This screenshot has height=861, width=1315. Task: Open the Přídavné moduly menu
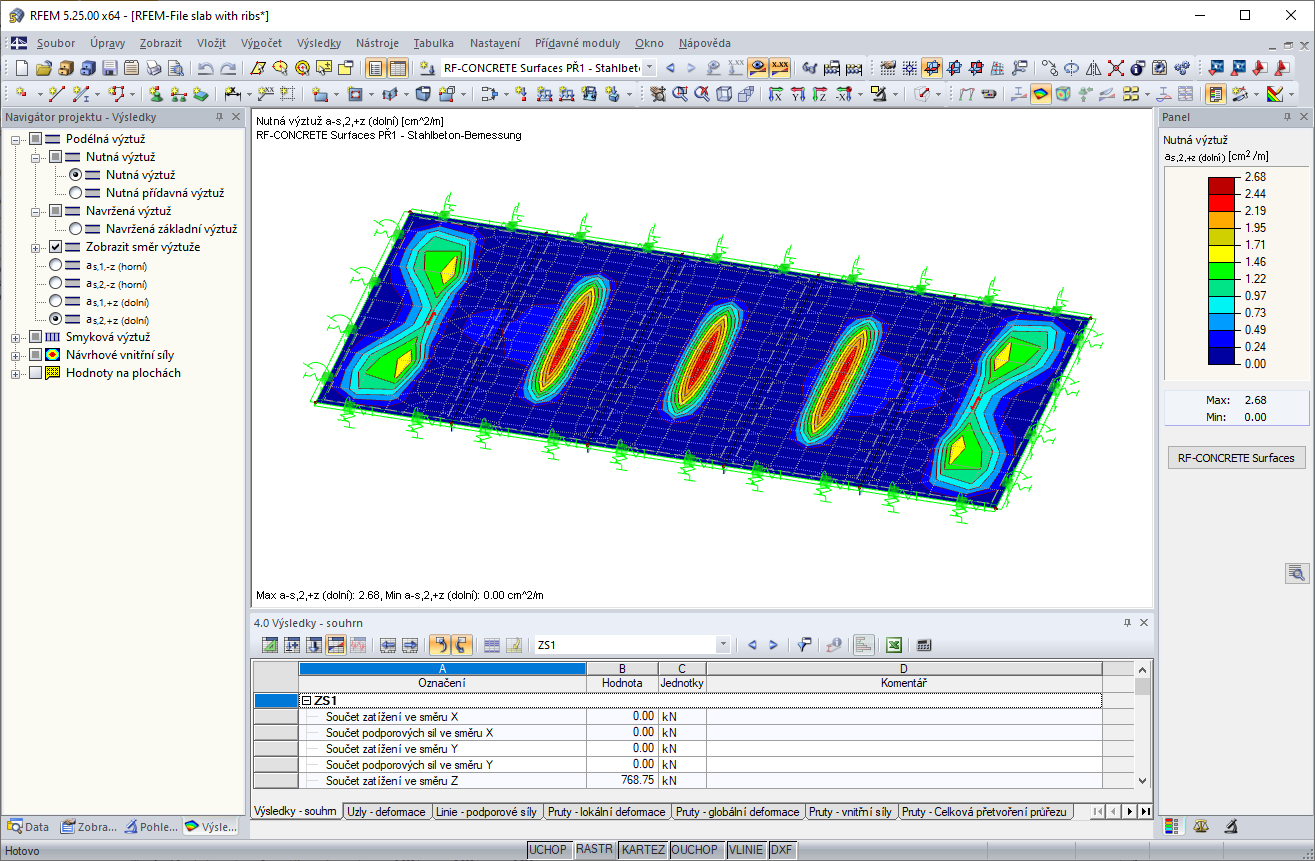click(x=577, y=43)
